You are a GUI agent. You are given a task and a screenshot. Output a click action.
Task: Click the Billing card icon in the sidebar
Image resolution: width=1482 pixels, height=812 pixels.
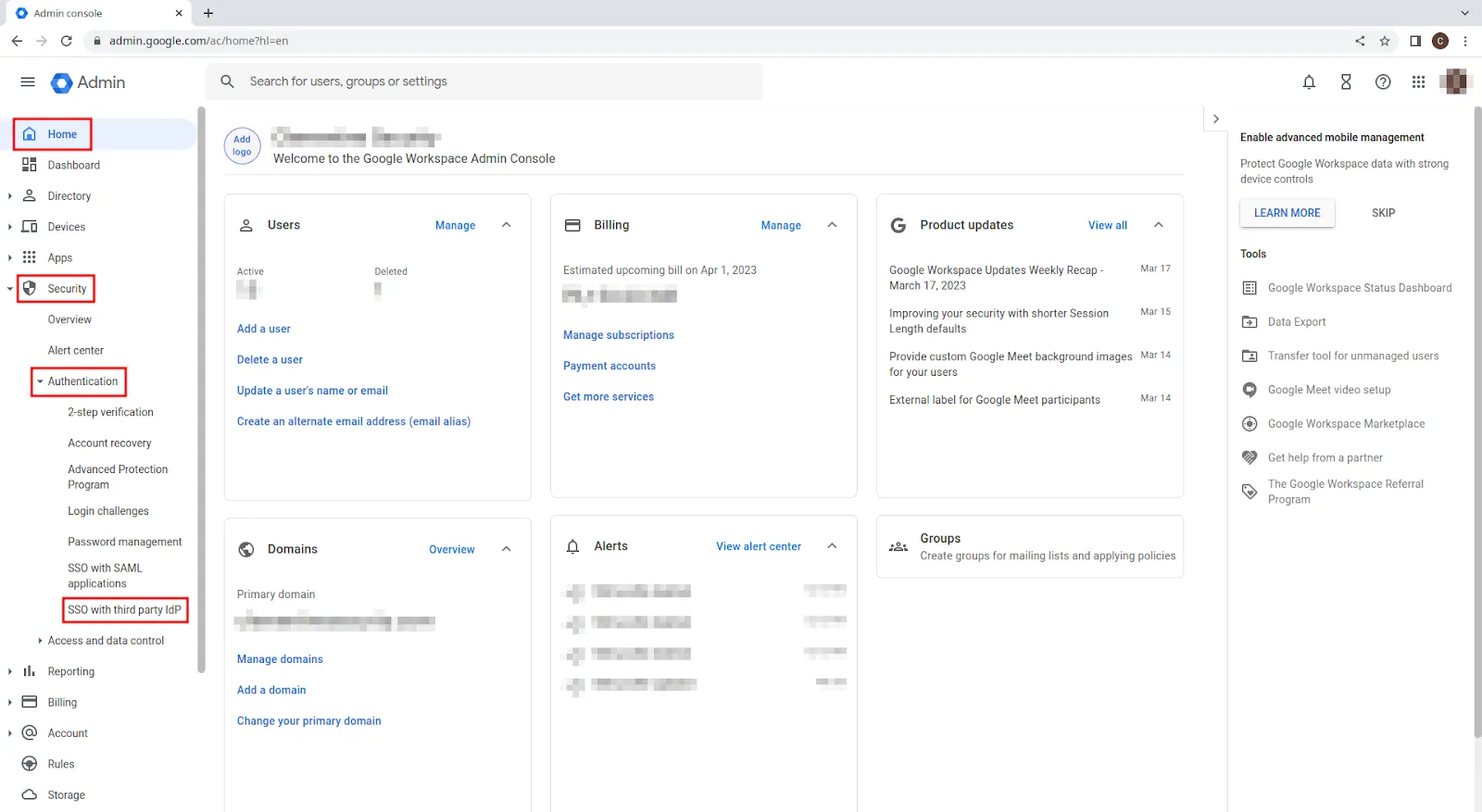pos(30,702)
